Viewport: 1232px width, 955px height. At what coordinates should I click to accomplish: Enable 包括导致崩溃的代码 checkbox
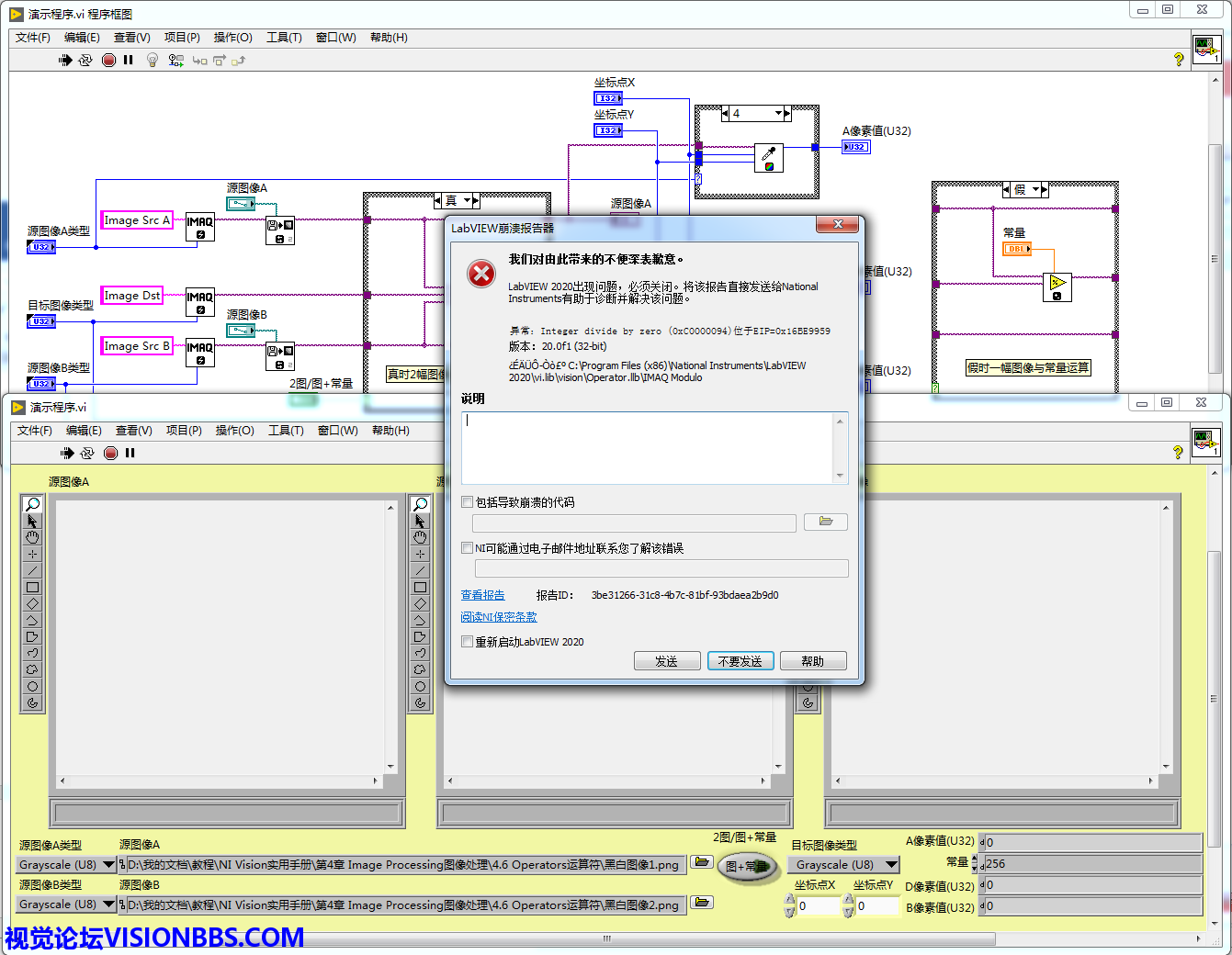click(x=468, y=502)
